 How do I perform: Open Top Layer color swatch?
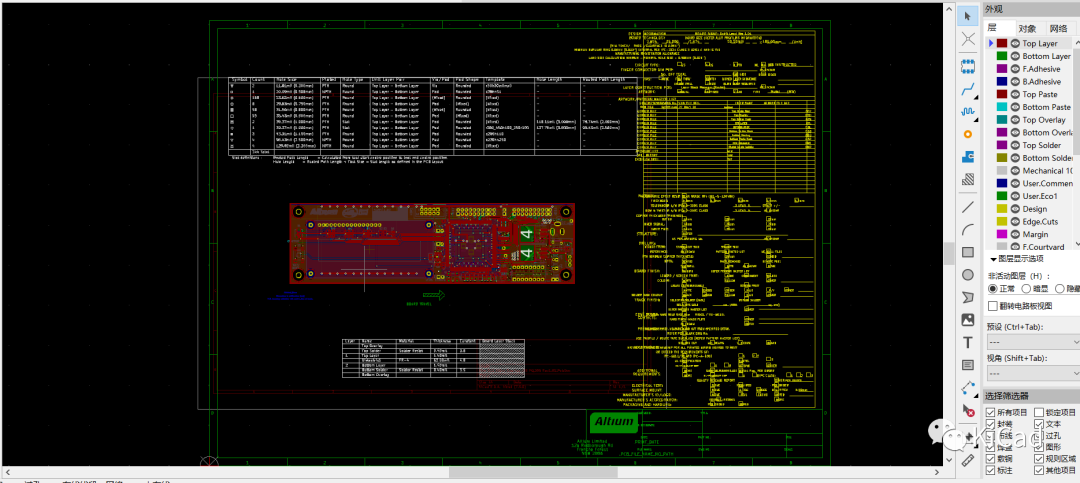tap(1001, 43)
